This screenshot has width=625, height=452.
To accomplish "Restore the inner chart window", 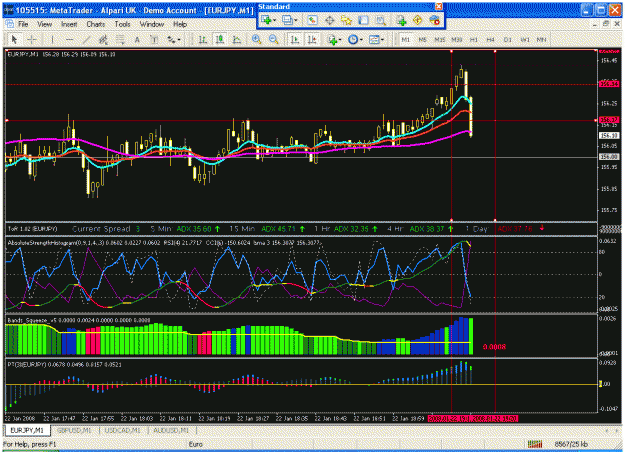I will click(606, 24).
